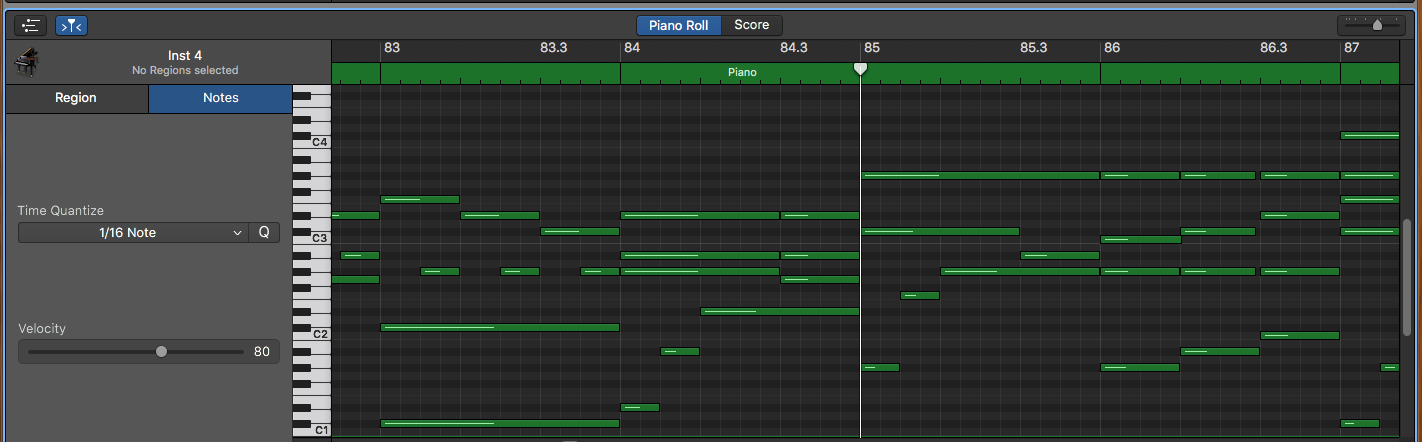The image size is (1422, 442).
Task: Click the playhead marker at bar 85
Action: click(x=860, y=68)
